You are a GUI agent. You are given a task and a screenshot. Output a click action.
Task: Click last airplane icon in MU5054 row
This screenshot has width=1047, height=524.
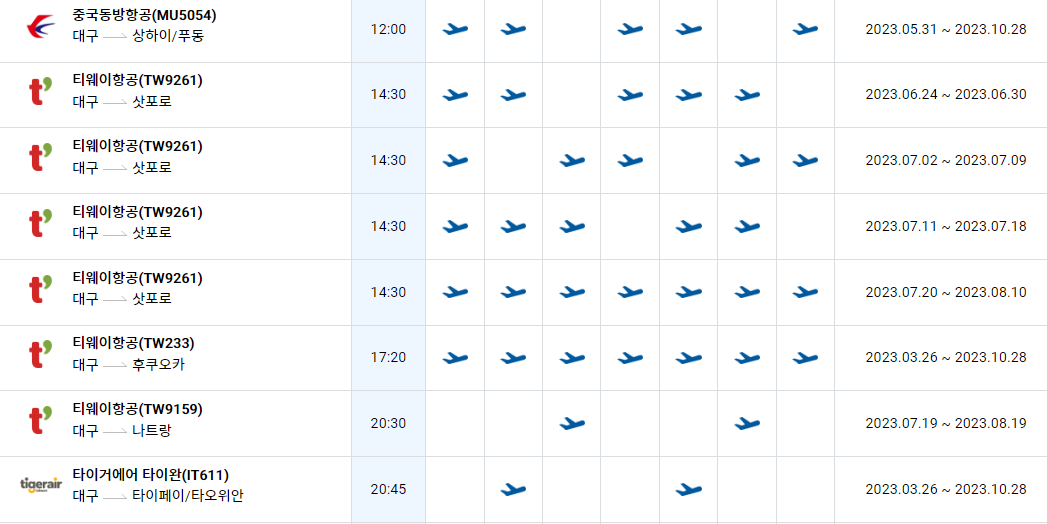pyautogui.click(x=805, y=29)
